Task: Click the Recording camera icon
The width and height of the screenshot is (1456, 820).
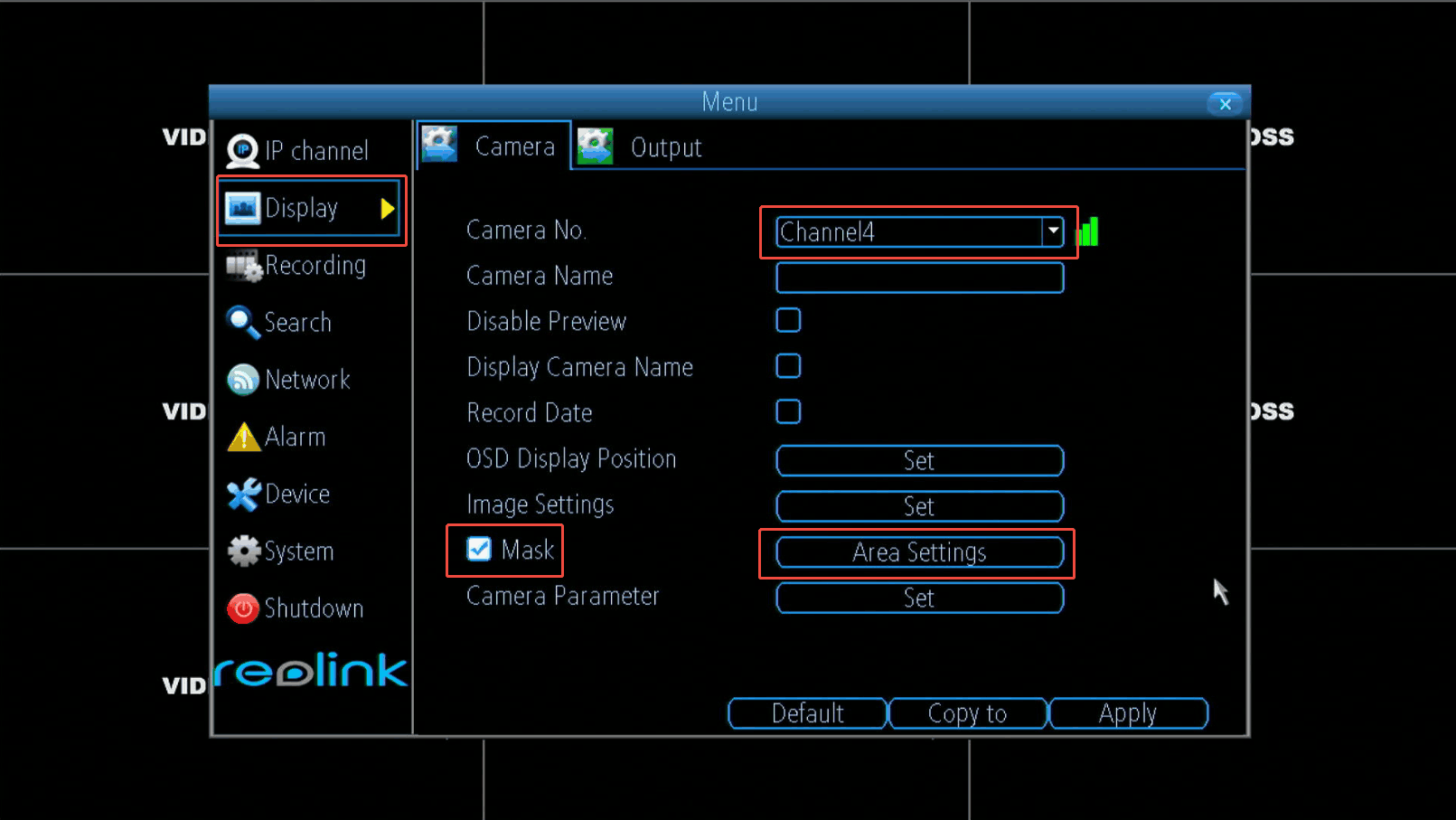Action: [244, 266]
